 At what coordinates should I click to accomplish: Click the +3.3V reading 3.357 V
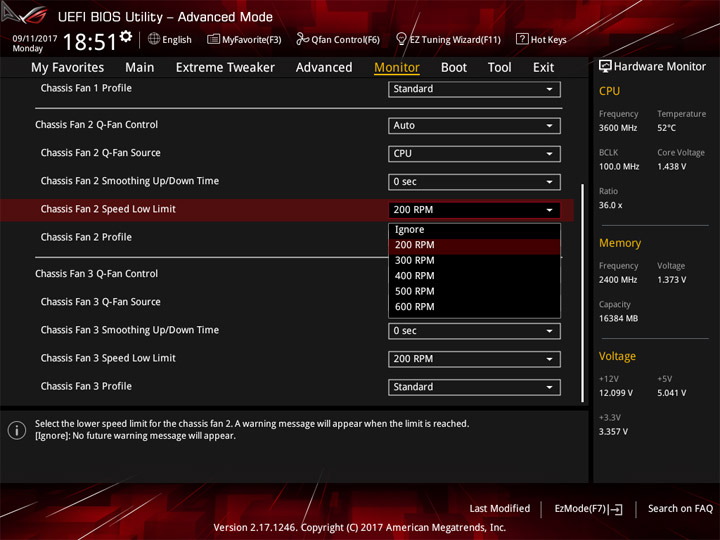point(613,432)
